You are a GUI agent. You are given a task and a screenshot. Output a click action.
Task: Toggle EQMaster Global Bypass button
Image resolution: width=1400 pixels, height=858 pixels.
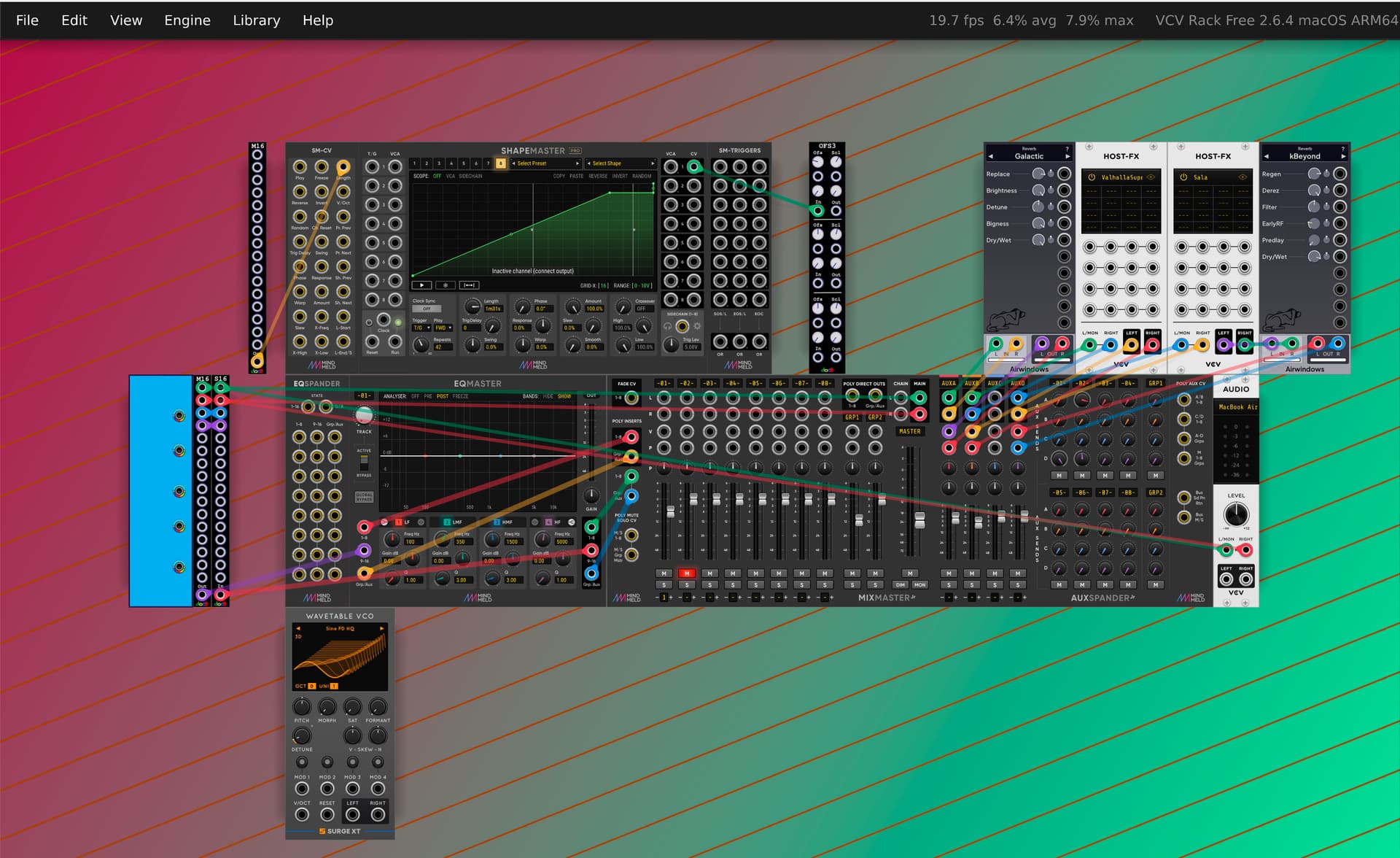pyautogui.click(x=364, y=497)
